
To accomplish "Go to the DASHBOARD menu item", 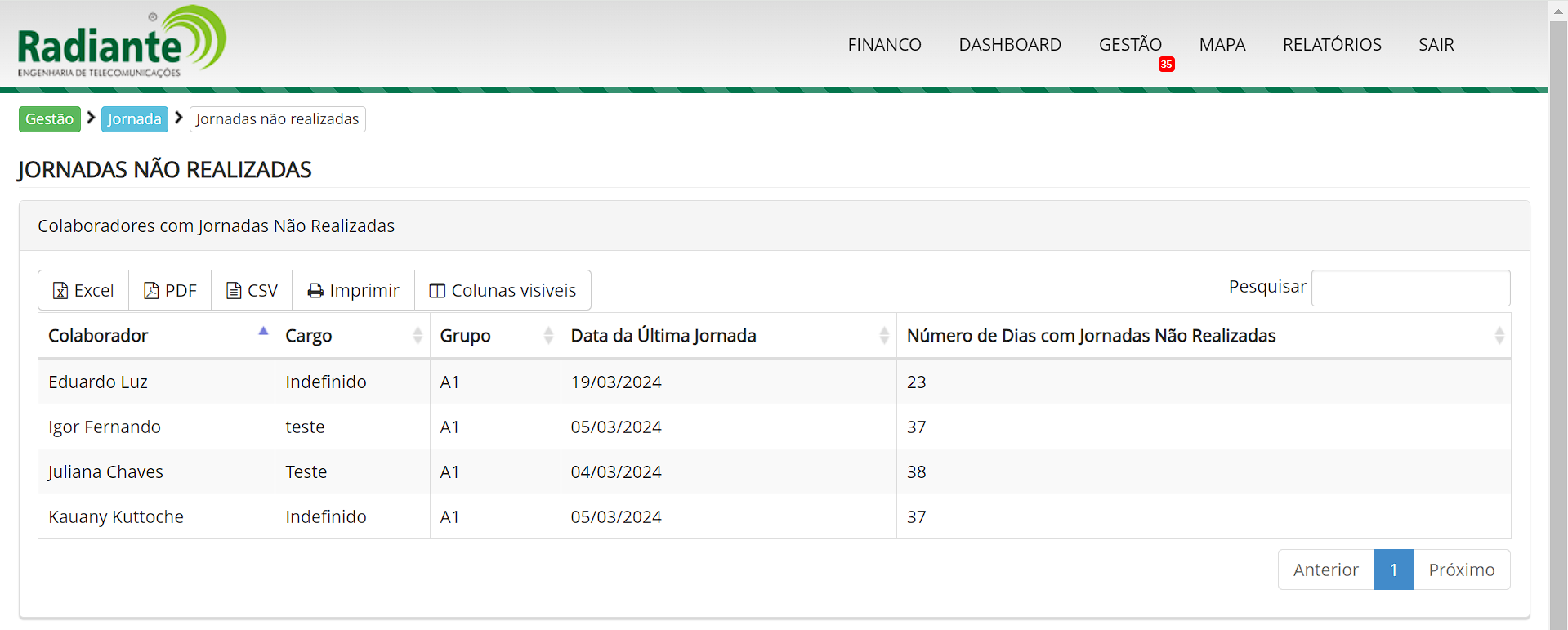I will pyautogui.click(x=1010, y=45).
